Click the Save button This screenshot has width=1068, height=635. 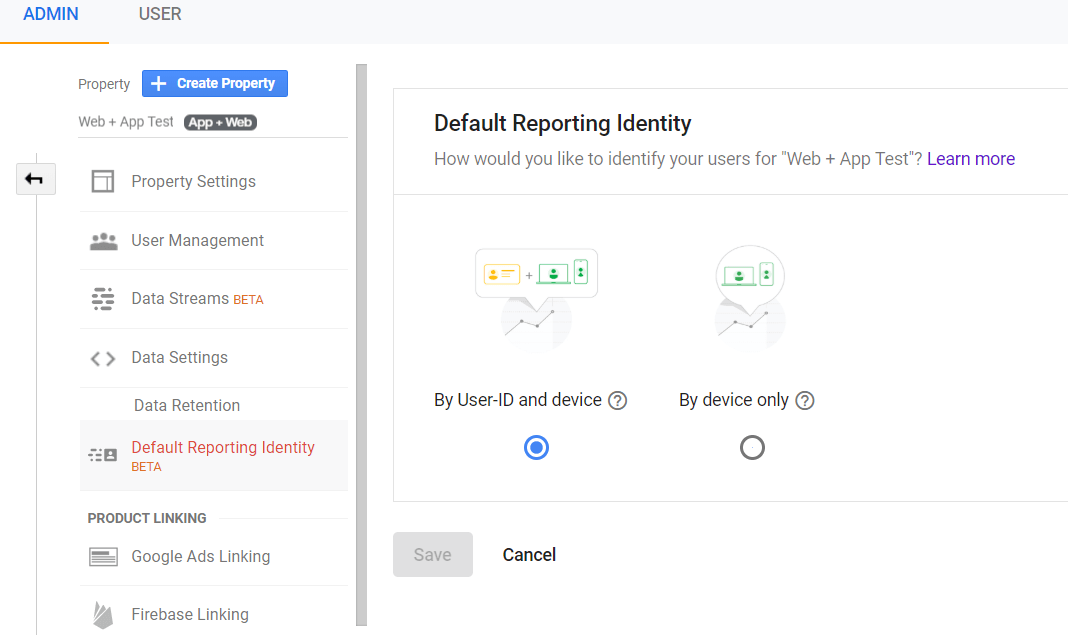click(433, 555)
